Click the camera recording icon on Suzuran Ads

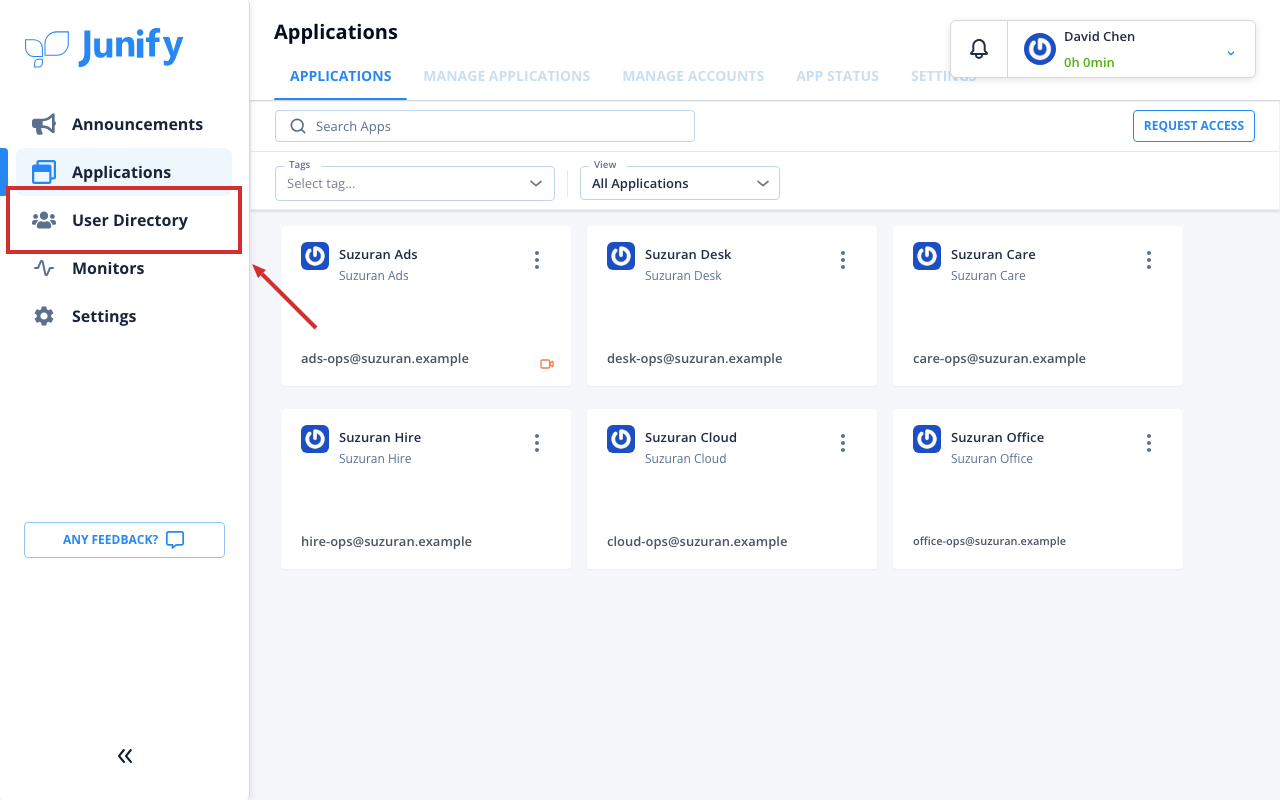click(x=547, y=364)
